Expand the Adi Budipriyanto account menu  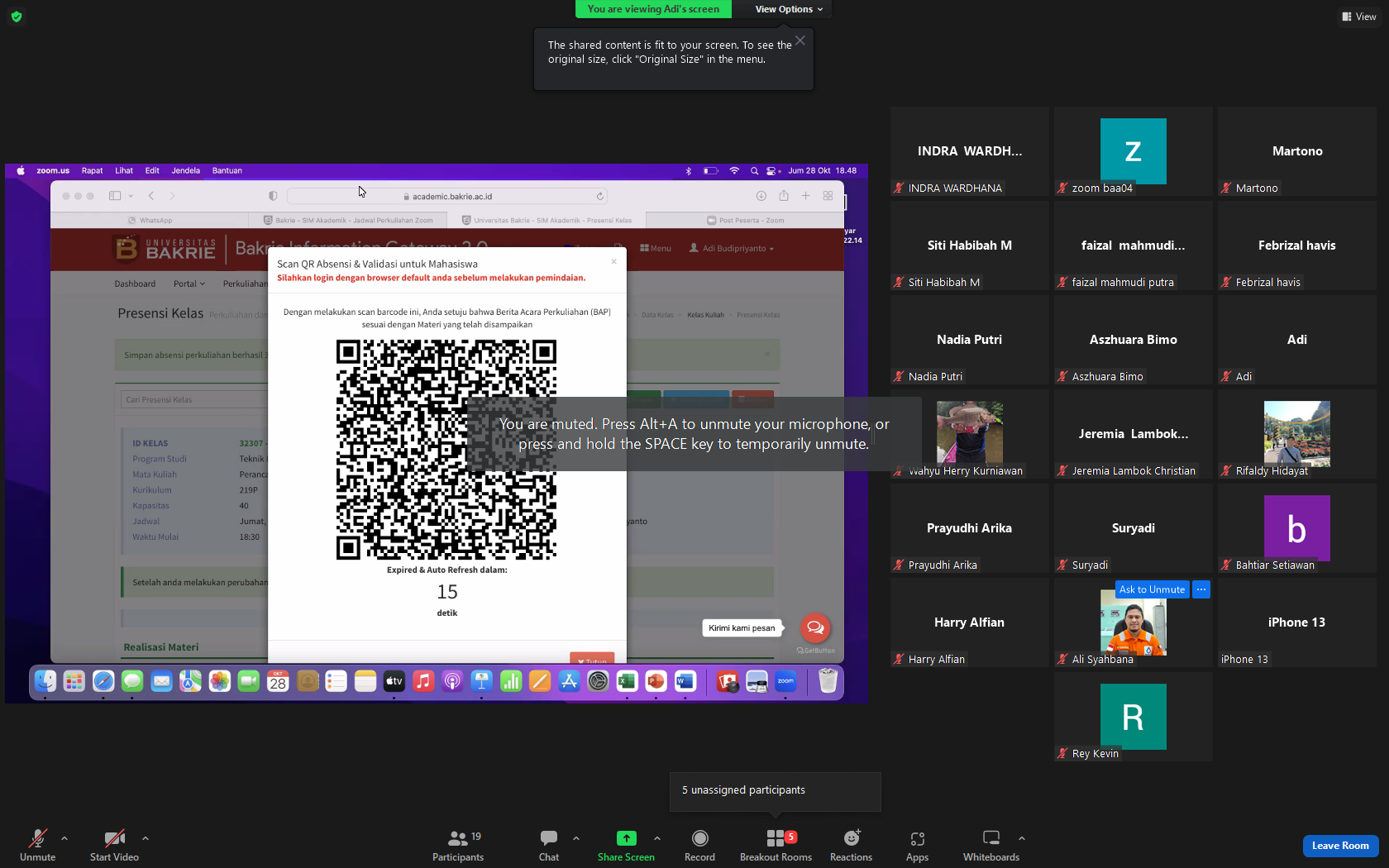point(733,248)
